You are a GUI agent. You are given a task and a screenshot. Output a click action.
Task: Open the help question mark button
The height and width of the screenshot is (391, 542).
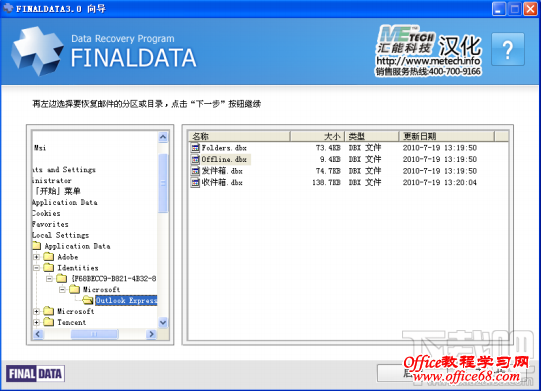click(x=507, y=49)
